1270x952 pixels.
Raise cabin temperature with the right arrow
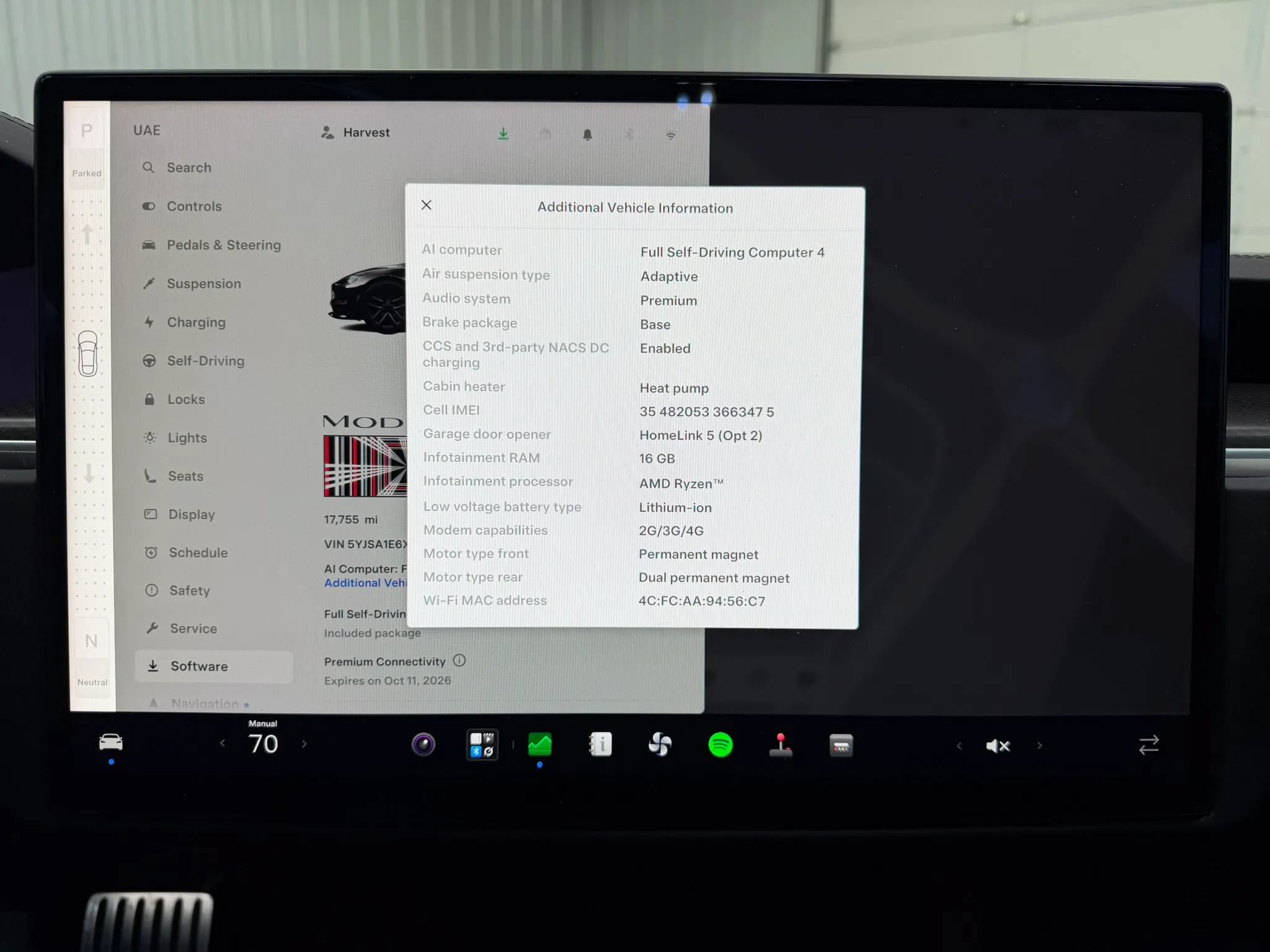pyautogui.click(x=304, y=744)
